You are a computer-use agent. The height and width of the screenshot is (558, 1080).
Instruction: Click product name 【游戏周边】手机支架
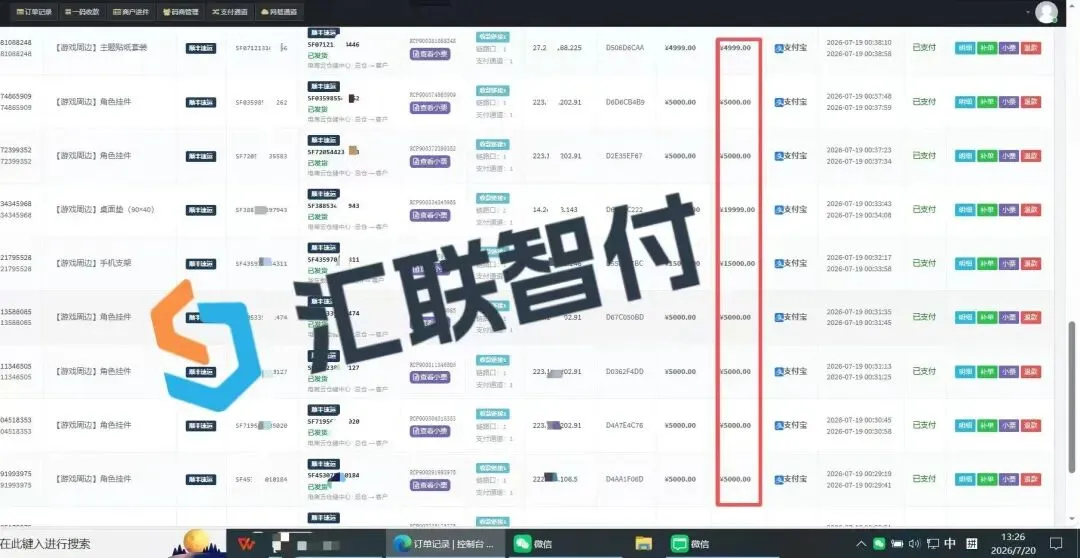tap(92, 262)
